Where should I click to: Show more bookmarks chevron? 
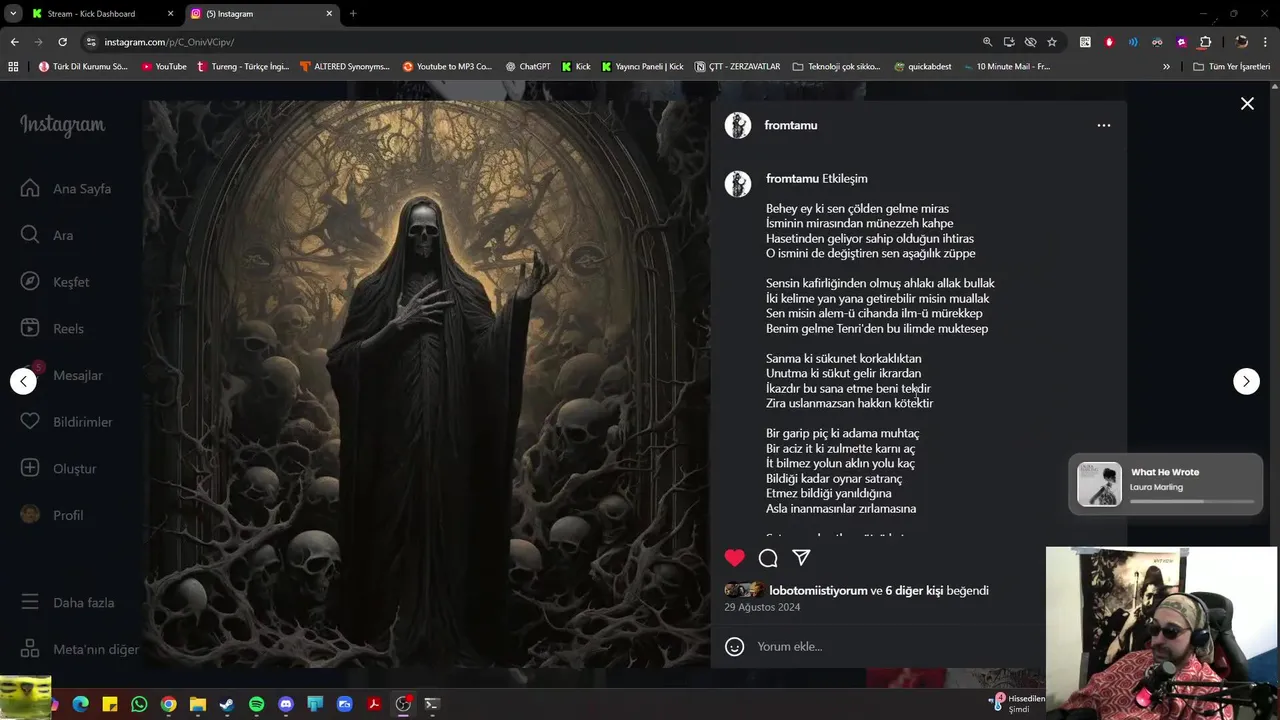[1166, 66]
